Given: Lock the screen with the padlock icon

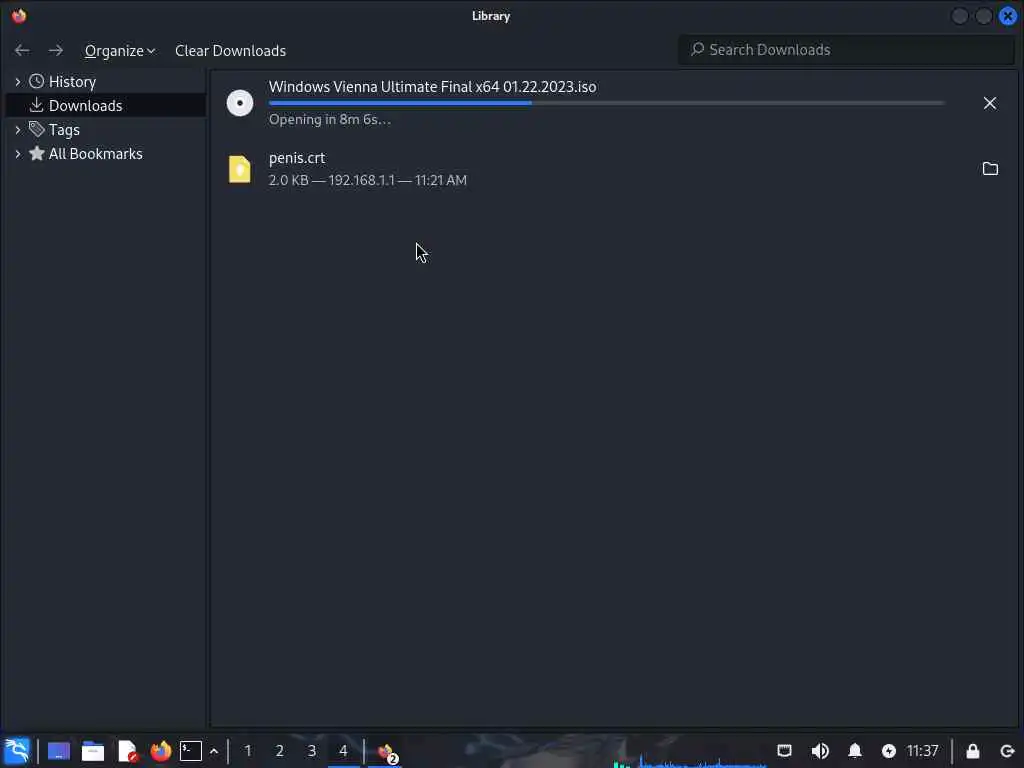Looking at the screenshot, I should tap(972, 751).
